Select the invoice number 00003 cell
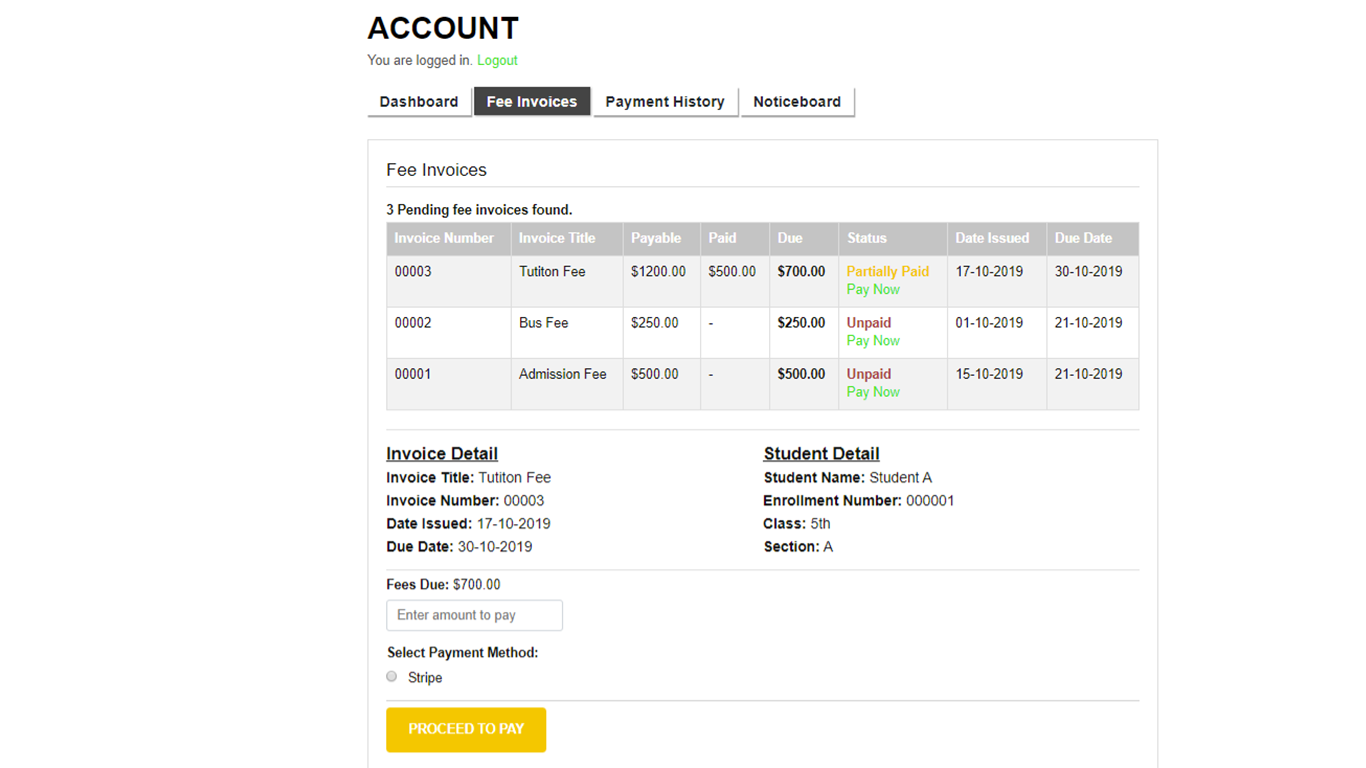 pos(413,272)
